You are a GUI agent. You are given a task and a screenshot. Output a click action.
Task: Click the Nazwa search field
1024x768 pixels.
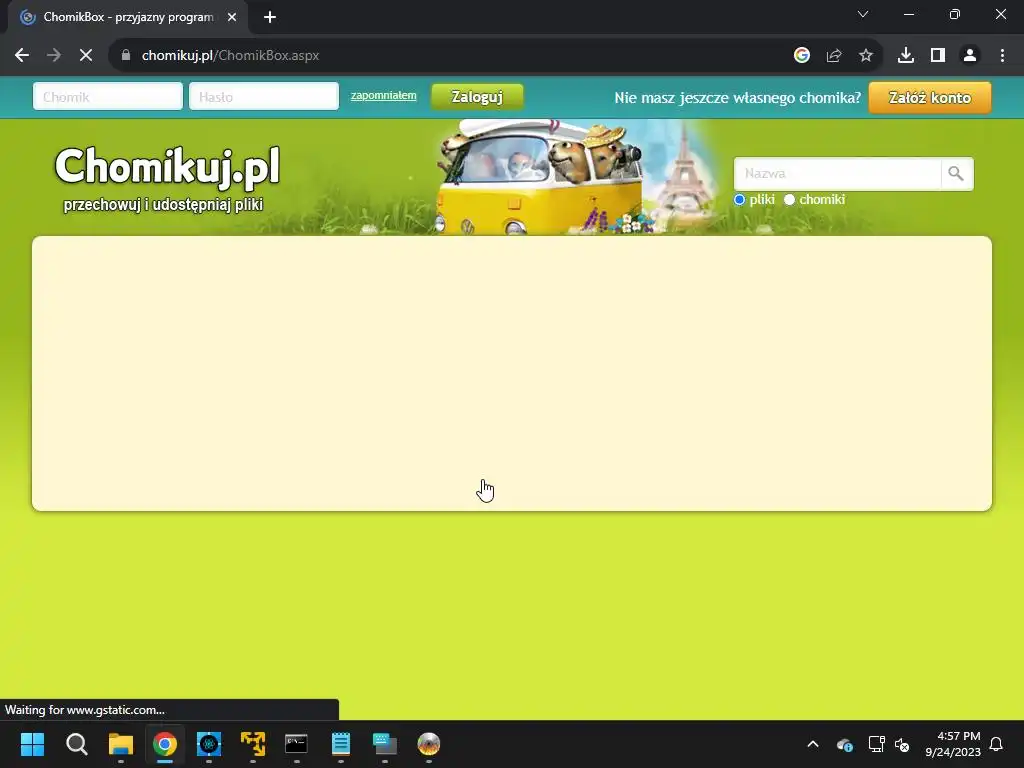[x=837, y=174]
